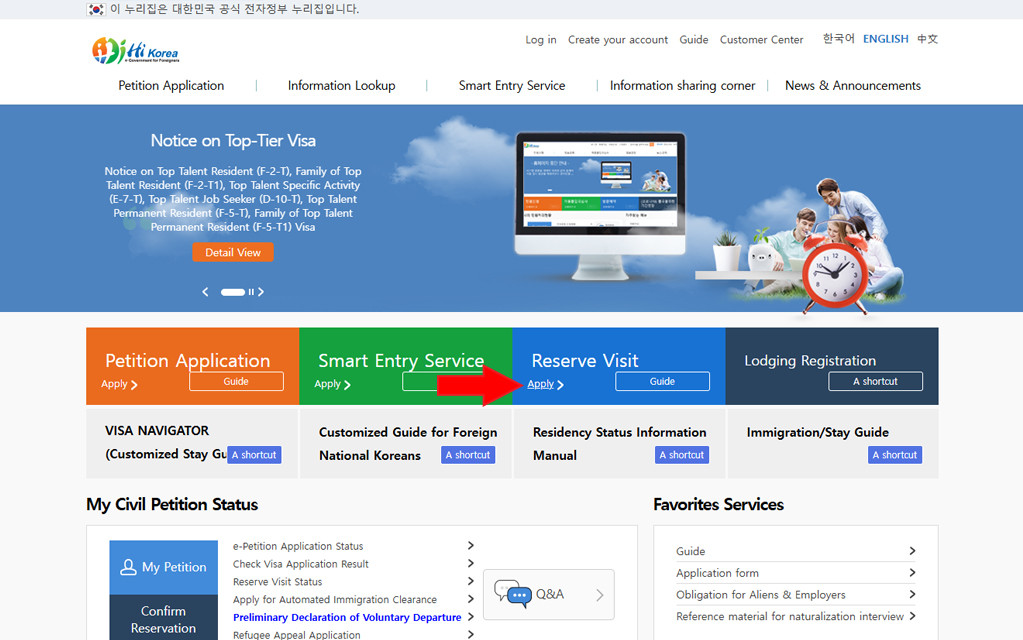The width and height of the screenshot is (1023, 640).
Task: Open Preliminary Declaration of Voluntary Departure
Action: coord(347,618)
